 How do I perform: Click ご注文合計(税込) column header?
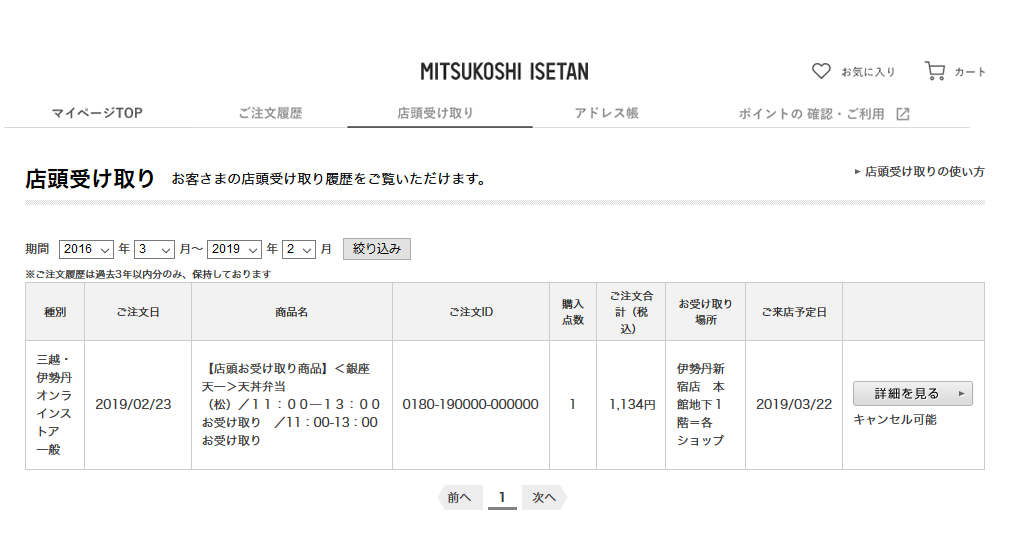coord(631,312)
